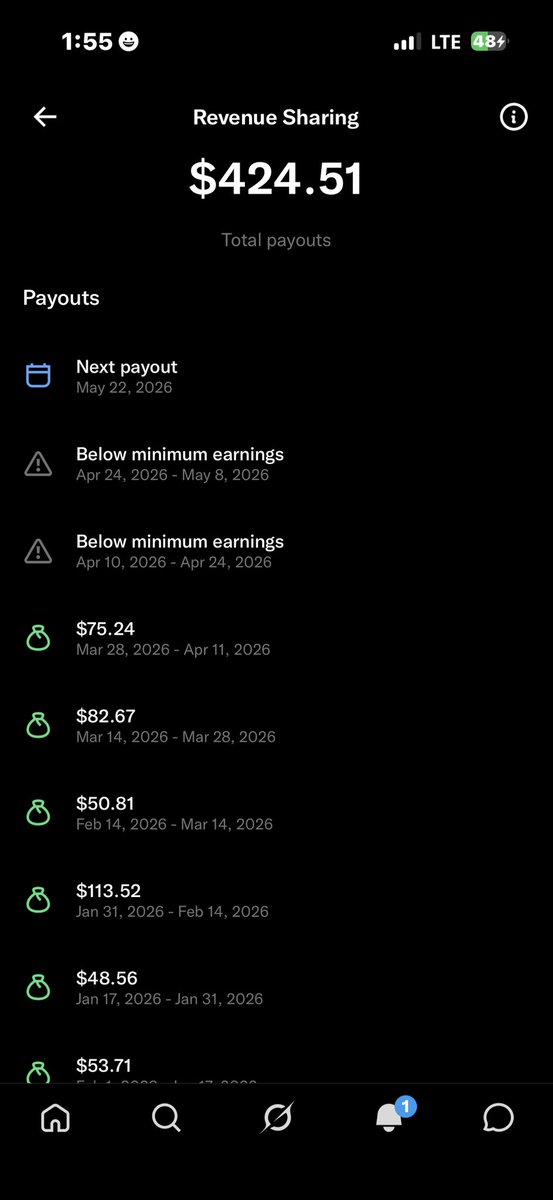The image size is (553, 1200).
Task: Open the Search magnifier tab
Action: [166, 1118]
